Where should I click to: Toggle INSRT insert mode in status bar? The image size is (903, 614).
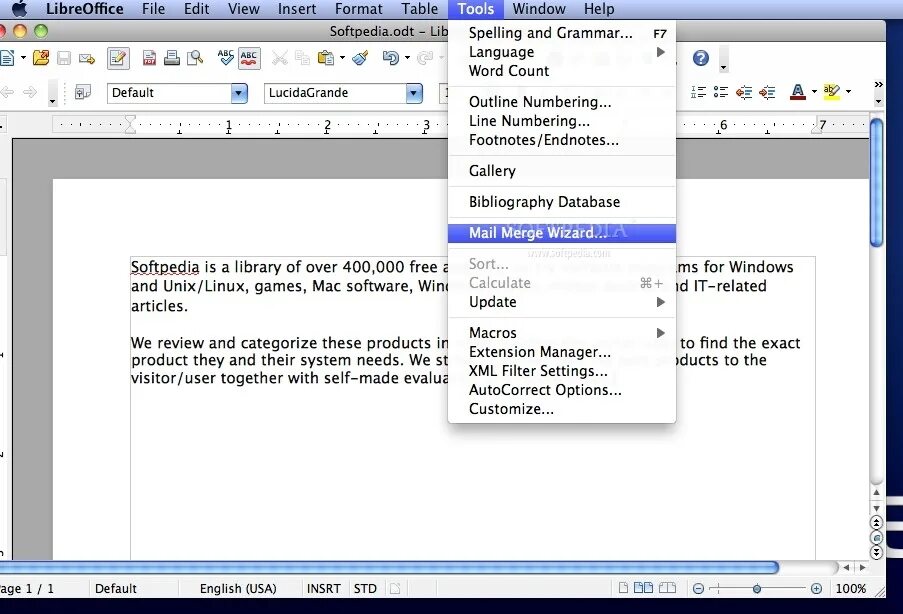click(323, 589)
